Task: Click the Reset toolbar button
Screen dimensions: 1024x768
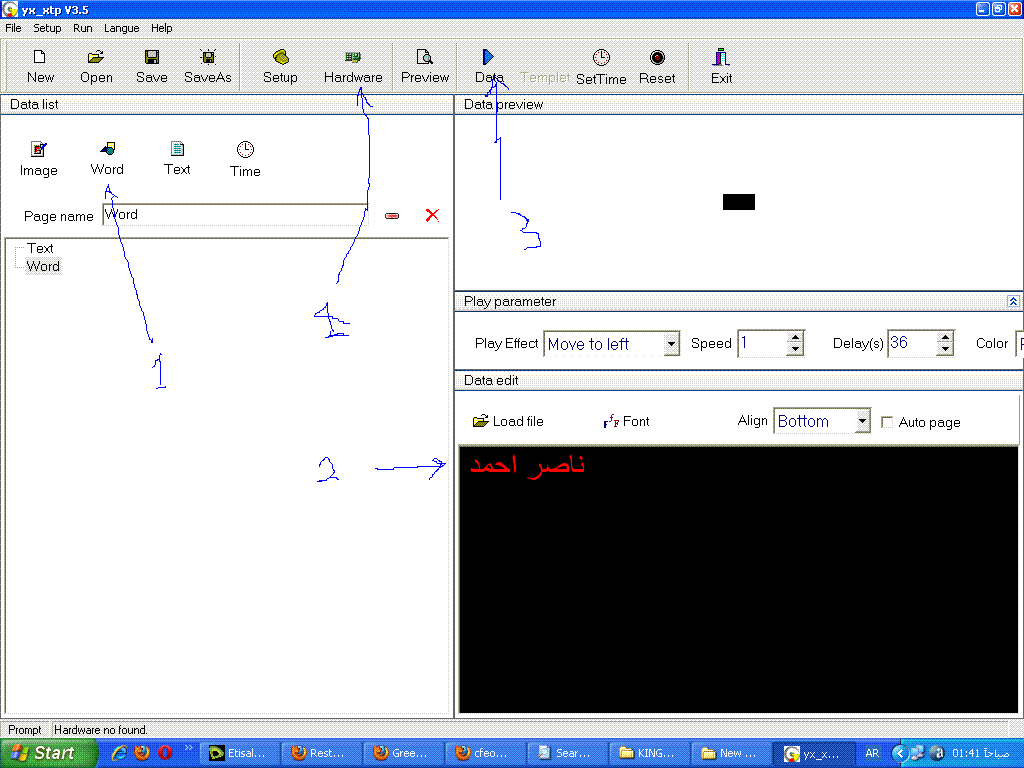Action: [x=657, y=66]
